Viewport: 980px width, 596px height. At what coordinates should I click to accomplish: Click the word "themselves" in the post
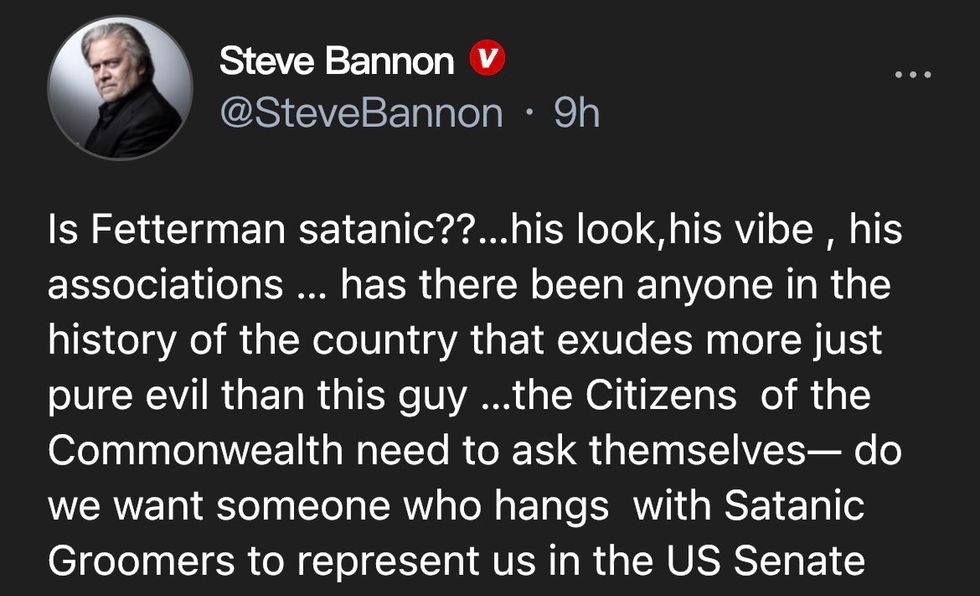698,450
